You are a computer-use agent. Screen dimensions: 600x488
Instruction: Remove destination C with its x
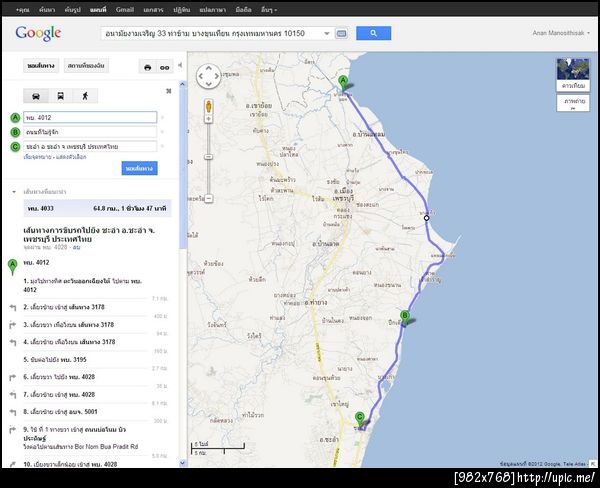point(162,147)
